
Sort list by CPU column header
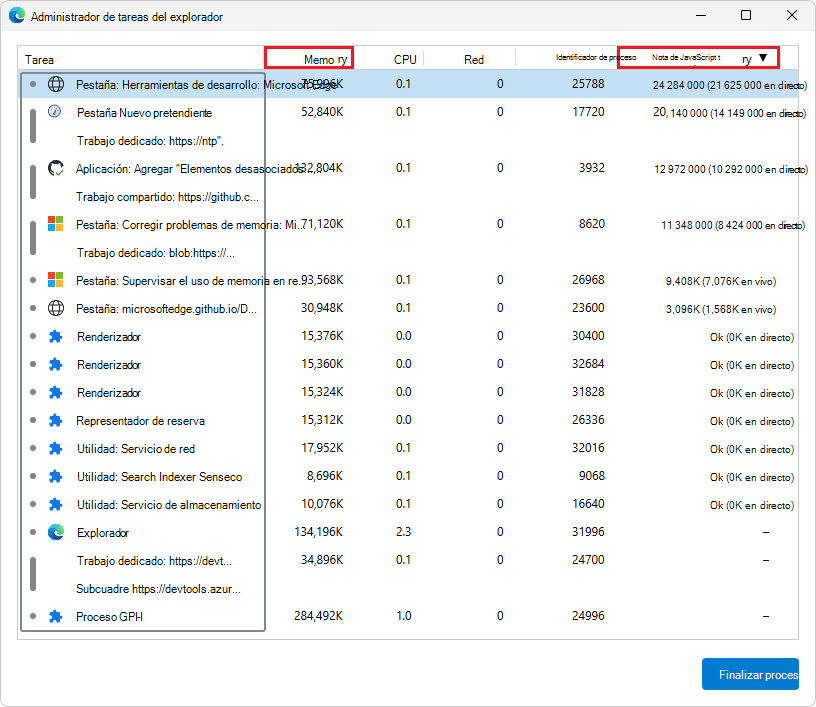click(404, 59)
